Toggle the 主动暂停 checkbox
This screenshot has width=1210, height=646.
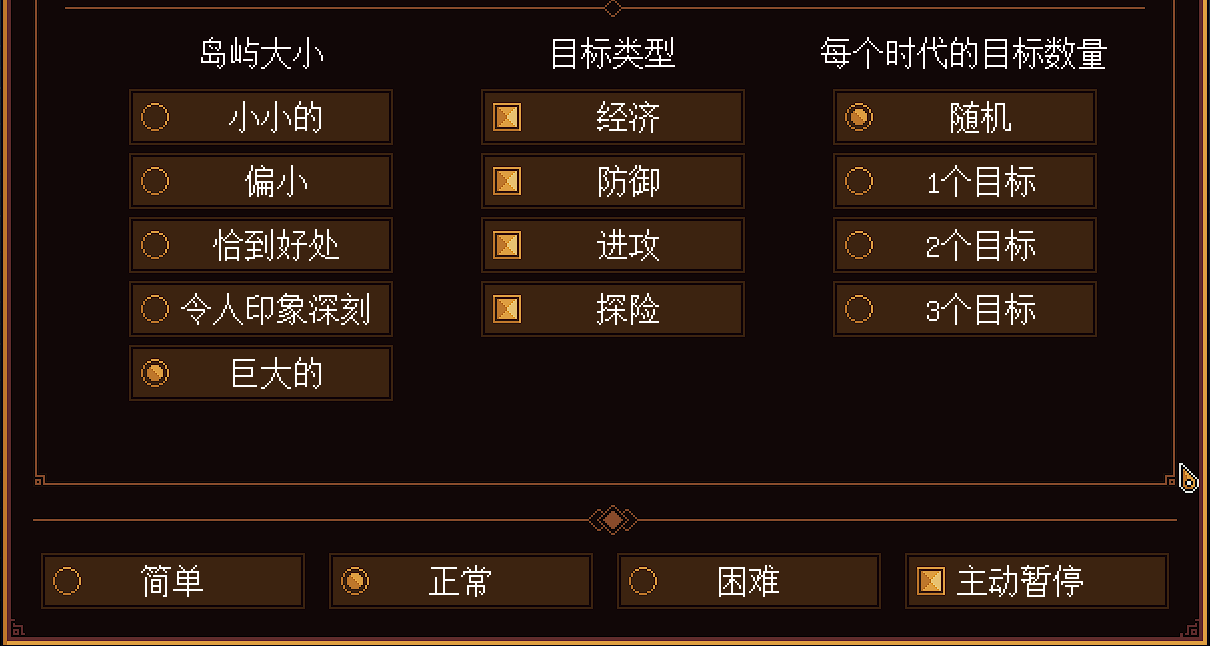[x=1037, y=581]
